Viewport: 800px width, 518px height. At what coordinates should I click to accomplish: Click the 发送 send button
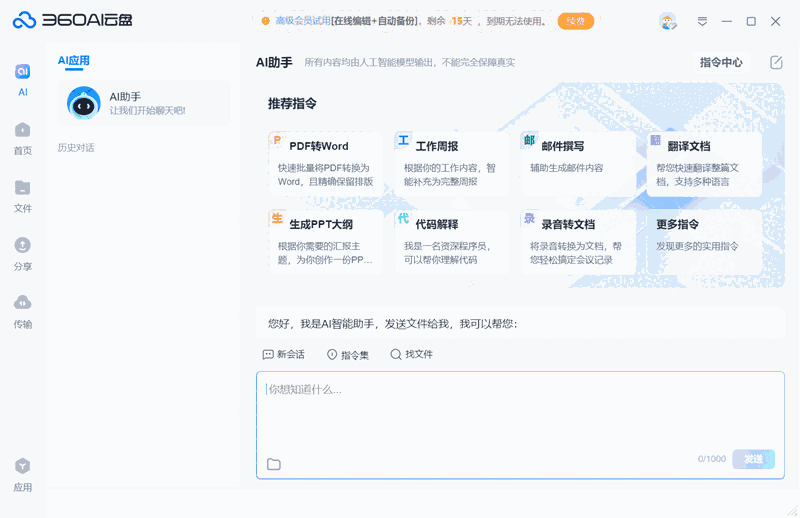754,459
